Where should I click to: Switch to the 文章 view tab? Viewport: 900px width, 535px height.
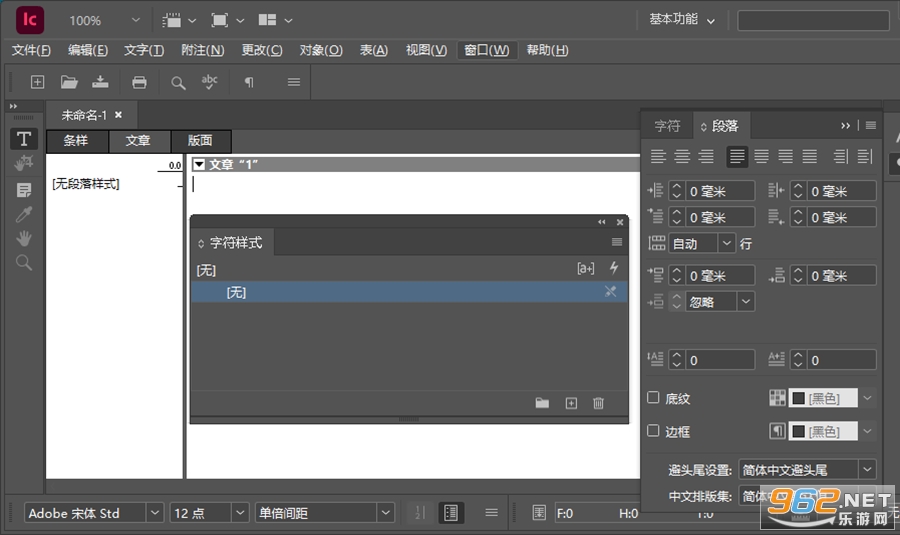138,141
